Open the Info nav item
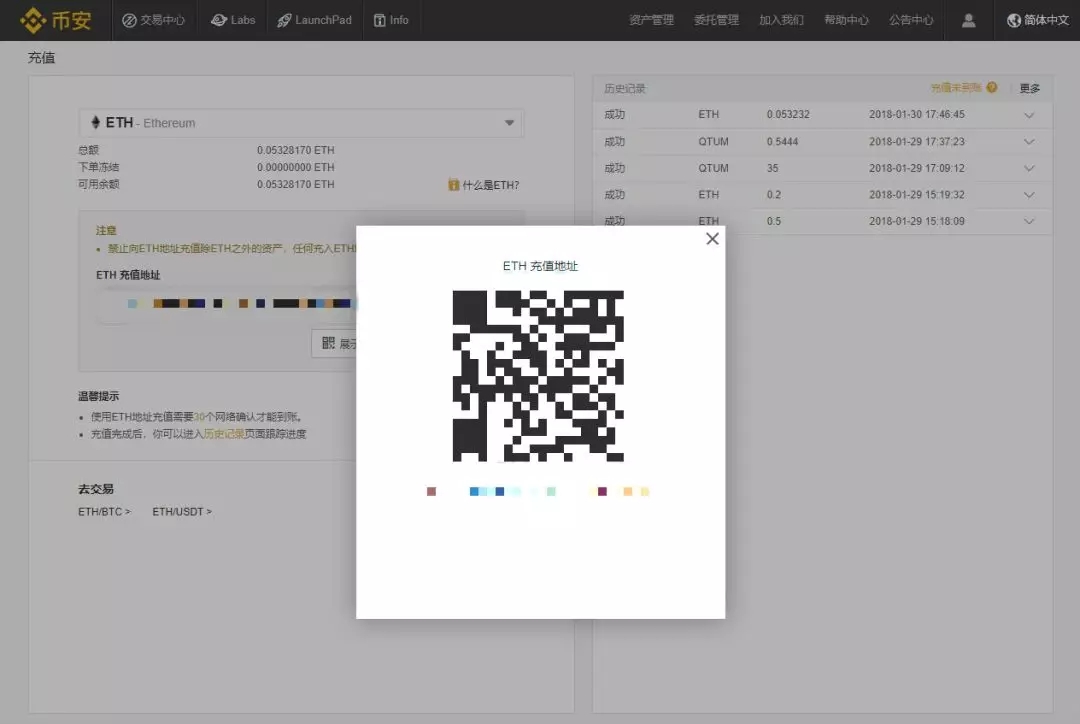The height and width of the screenshot is (724, 1080). (x=391, y=21)
